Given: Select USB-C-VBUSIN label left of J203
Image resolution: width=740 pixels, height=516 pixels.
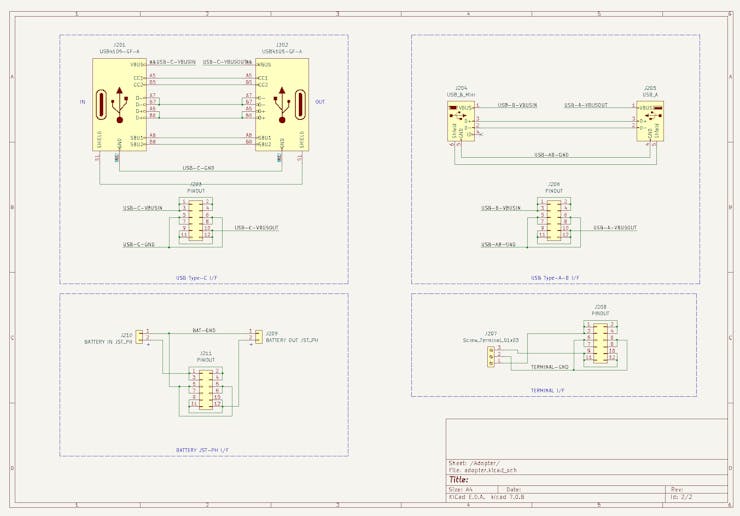Looking at the screenshot, I should tap(143, 208).
